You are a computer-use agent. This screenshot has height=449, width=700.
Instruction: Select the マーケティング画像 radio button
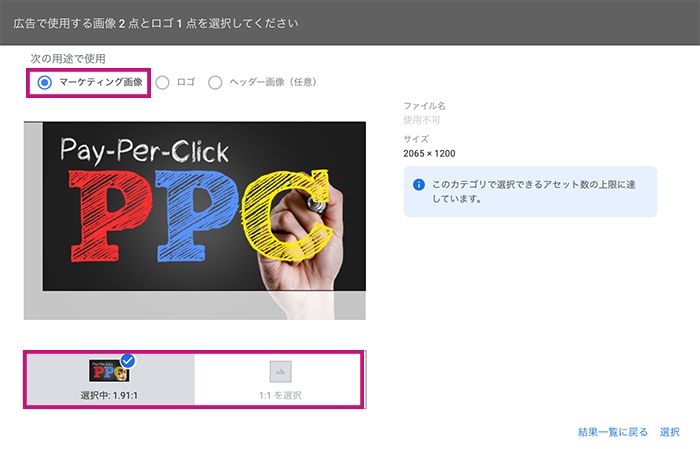coord(45,83)
